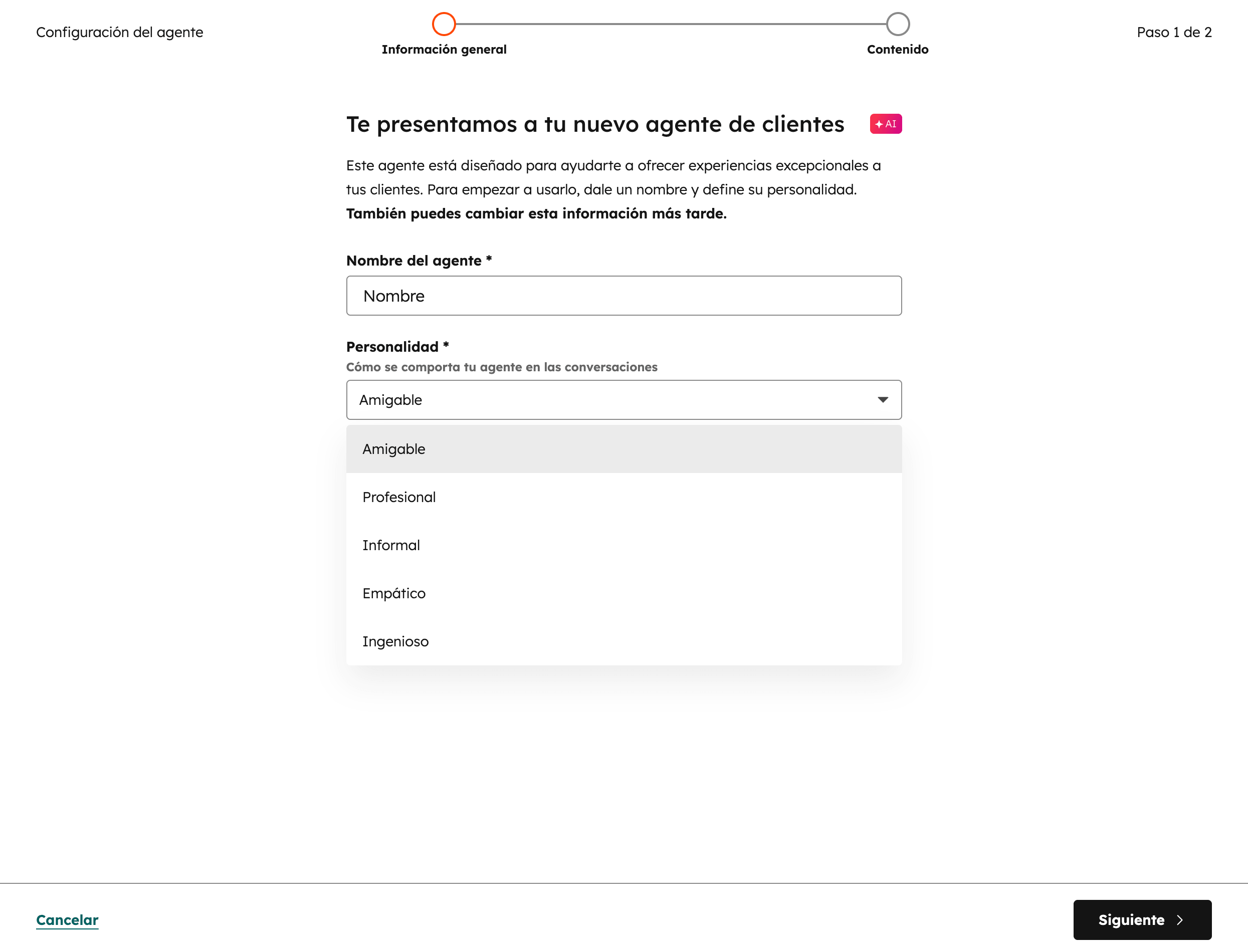Click the Siguiente button
The image size is (1248, 952).
pyautogui.click(x=1142, y=920)
